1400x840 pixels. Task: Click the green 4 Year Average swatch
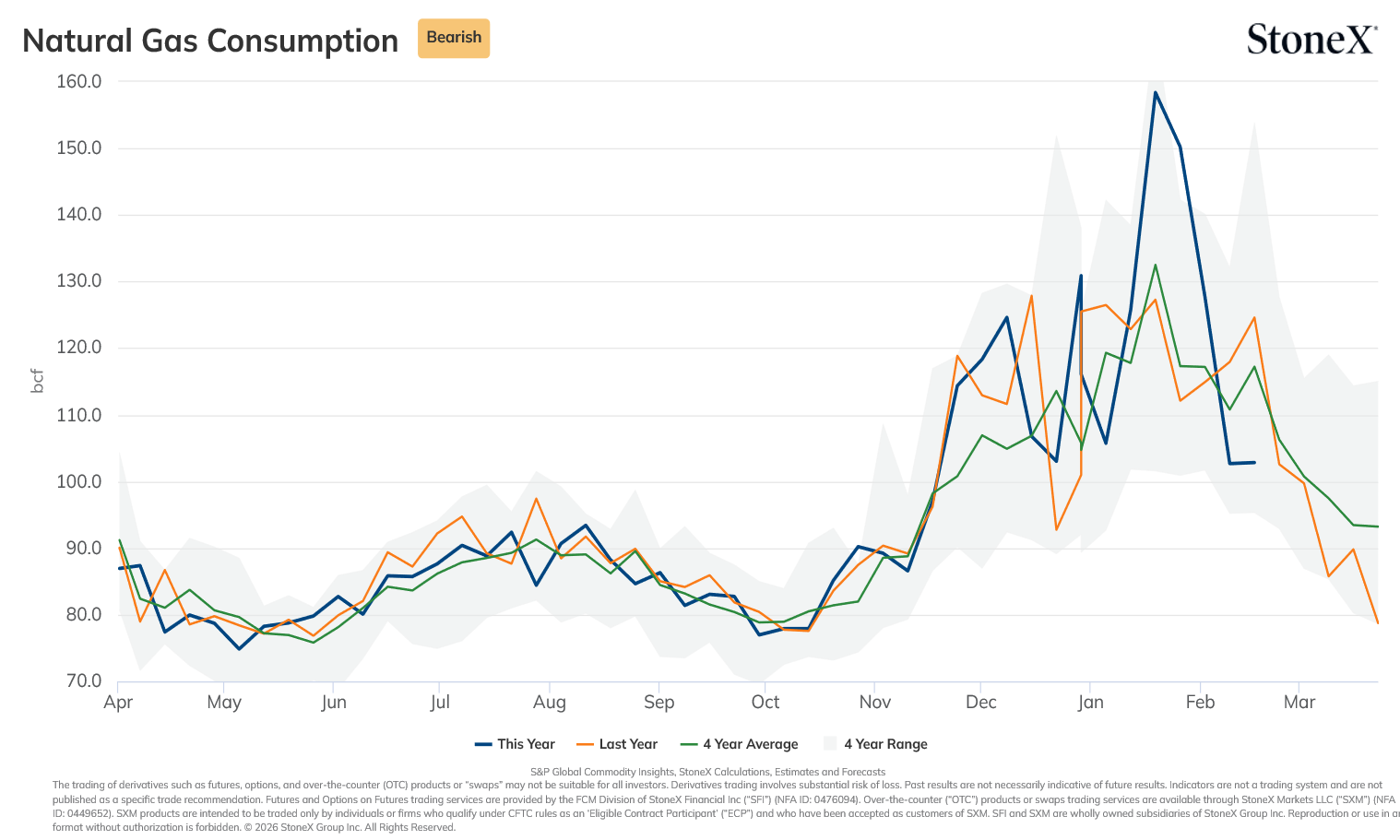point(688,744)
